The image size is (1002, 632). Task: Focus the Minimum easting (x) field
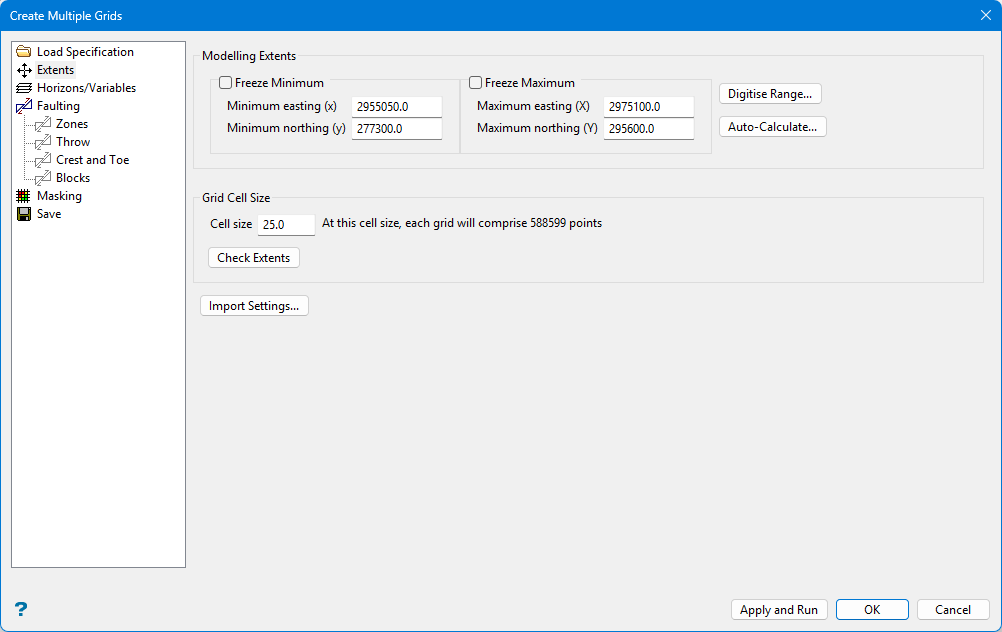pos(396,107)
